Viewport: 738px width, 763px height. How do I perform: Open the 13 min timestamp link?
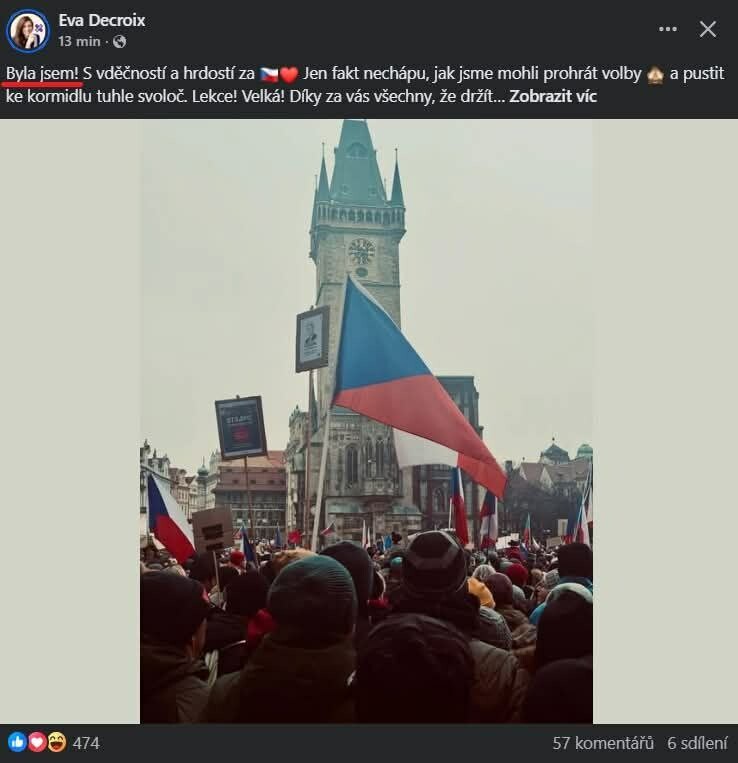click(79, 42)
